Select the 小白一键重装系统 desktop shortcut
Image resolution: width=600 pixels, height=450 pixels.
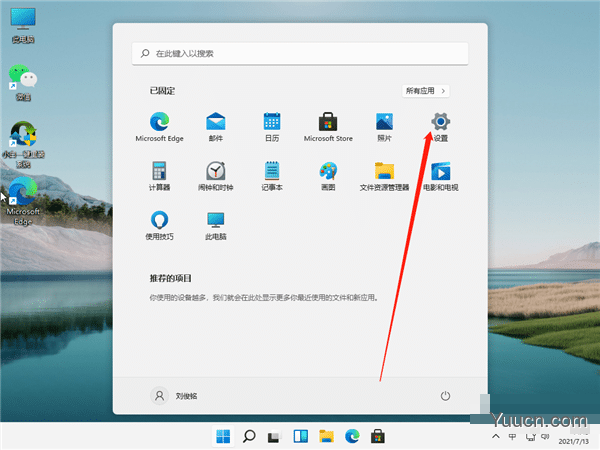coord(23,145)
